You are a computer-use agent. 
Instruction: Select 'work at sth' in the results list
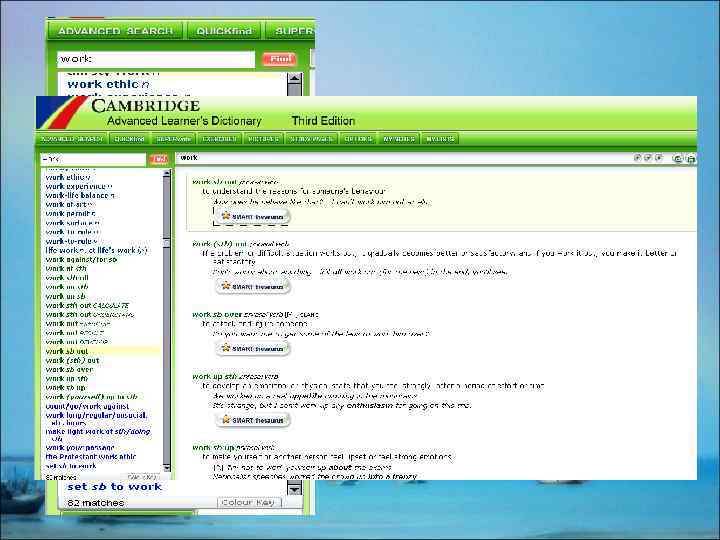tap(66, 269)
